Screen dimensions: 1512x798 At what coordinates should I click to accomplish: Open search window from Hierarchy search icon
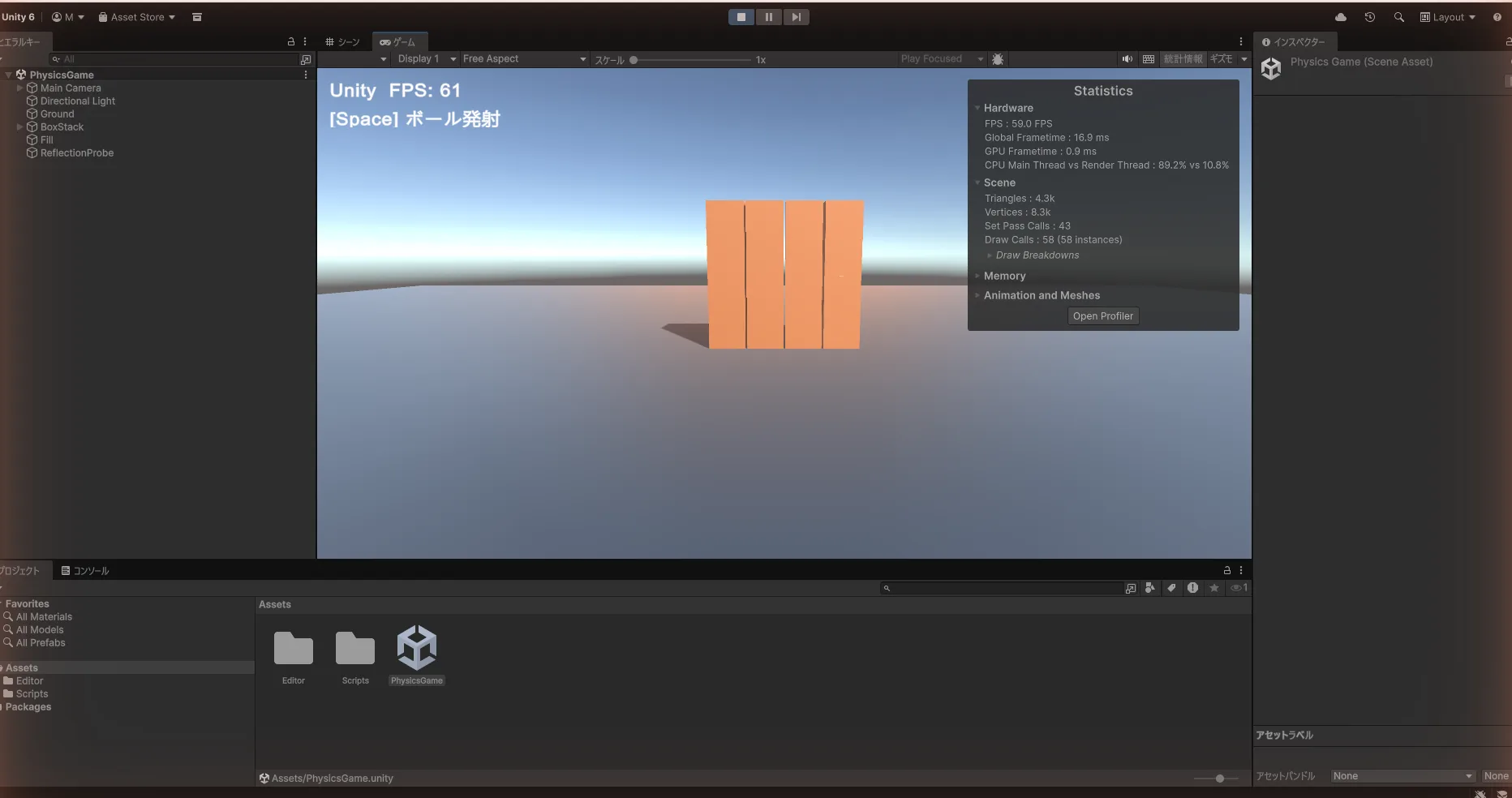point(306,59)
